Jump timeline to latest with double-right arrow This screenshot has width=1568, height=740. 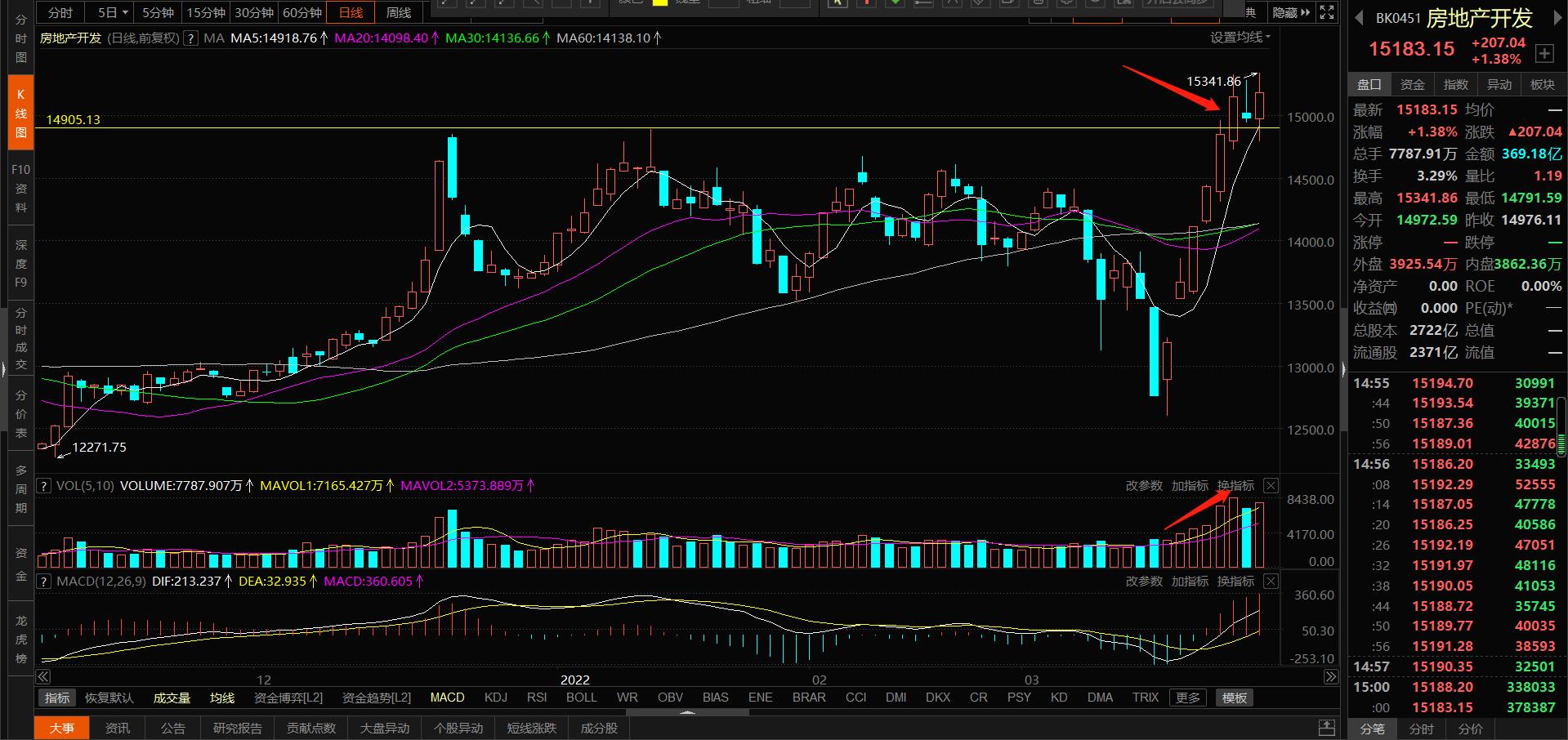(1331, 677)
